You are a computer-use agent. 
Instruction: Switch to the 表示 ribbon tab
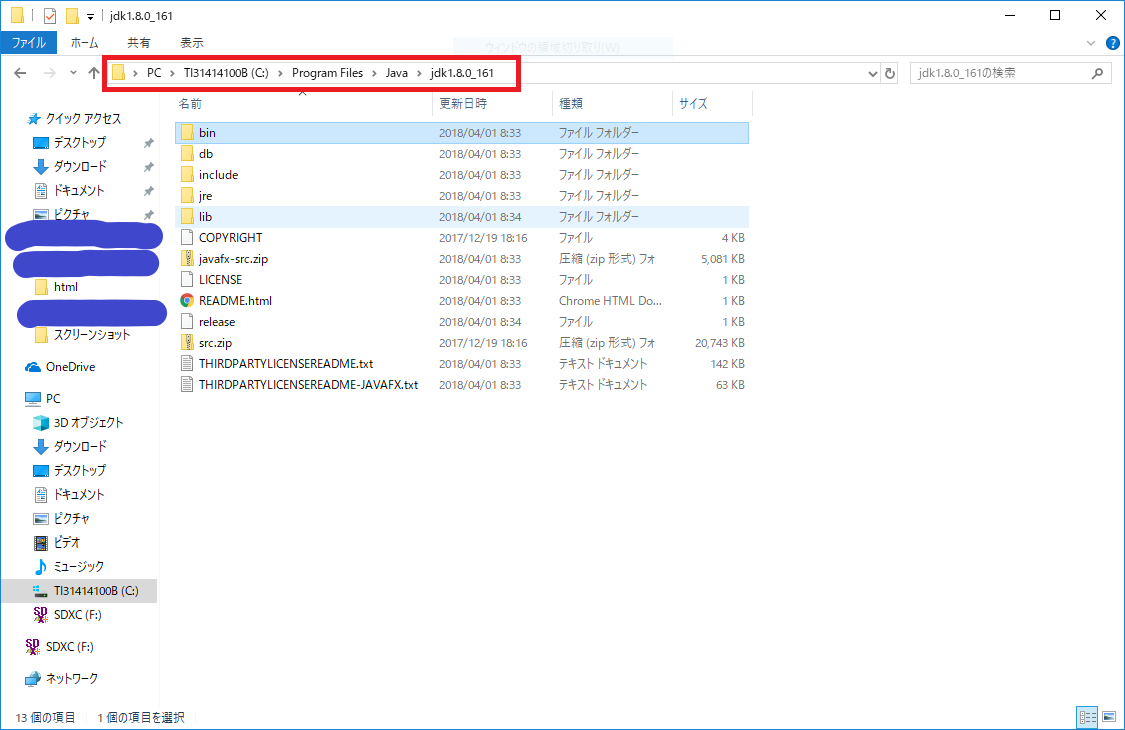[x=192, y=43]
